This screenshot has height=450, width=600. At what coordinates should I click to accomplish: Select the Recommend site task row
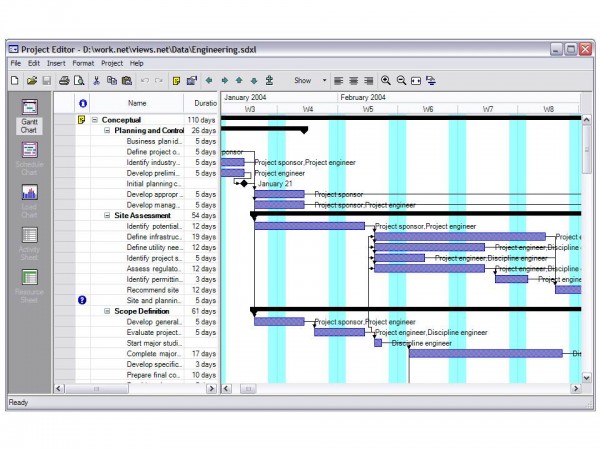pos(136,290)
